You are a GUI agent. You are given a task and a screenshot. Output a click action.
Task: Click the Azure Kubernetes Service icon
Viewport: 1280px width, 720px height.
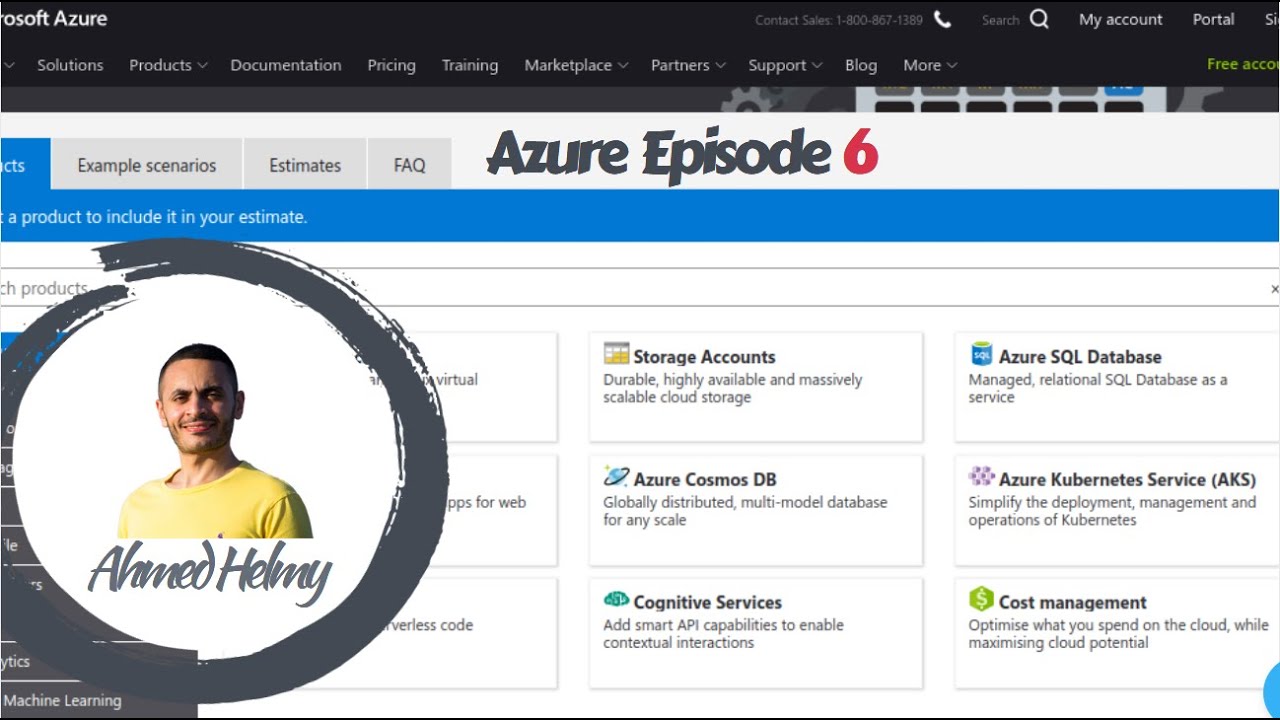tap(981, 476)
